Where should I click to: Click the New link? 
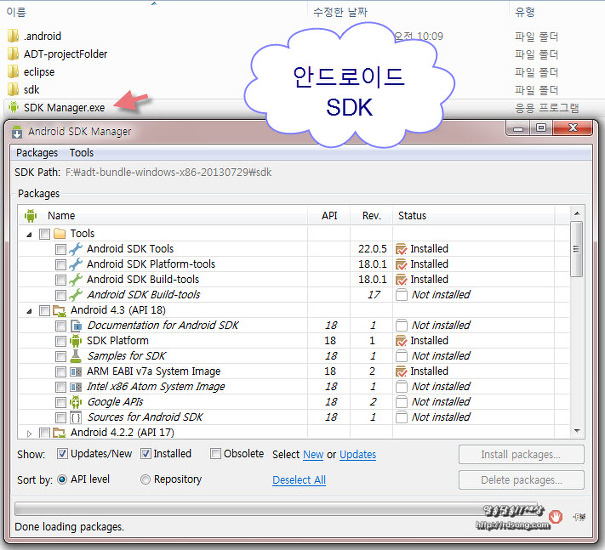(x=313, y=454)
